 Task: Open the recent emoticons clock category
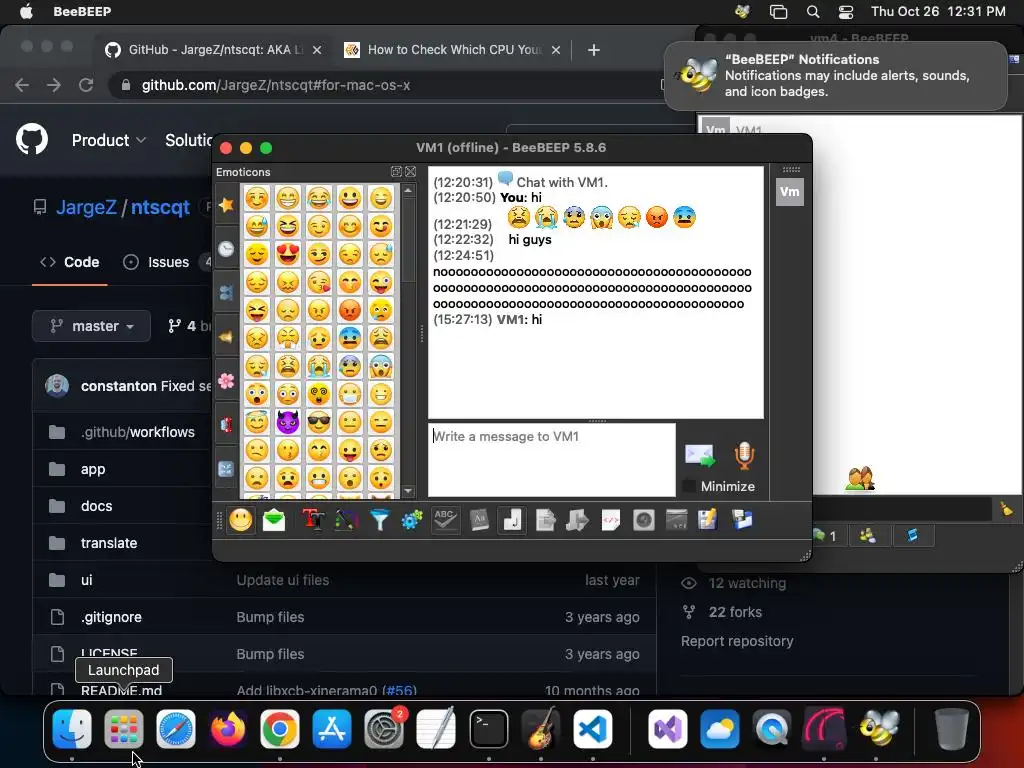point(226,248)
